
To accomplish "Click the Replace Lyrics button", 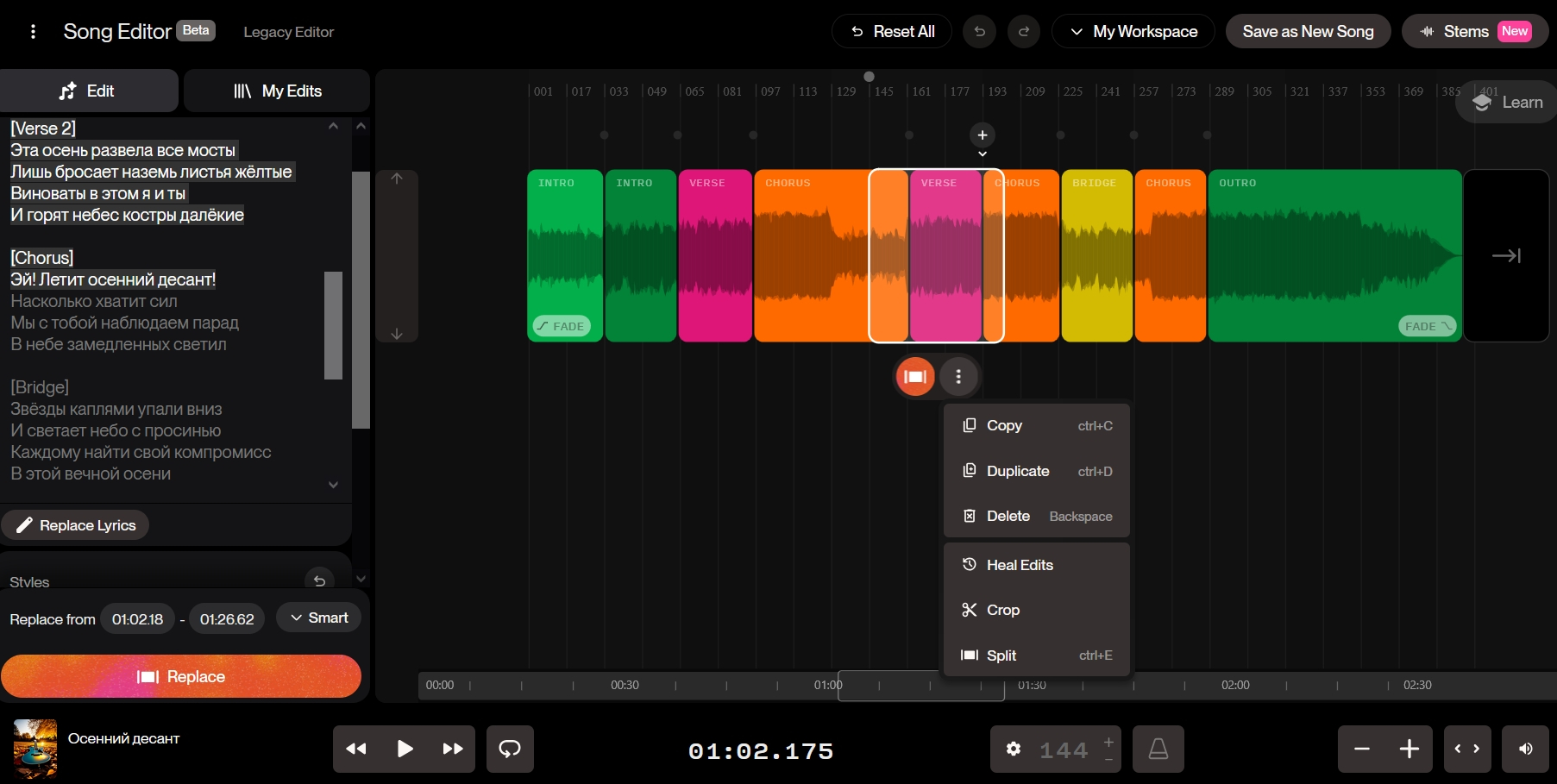I will click(75, 525).
